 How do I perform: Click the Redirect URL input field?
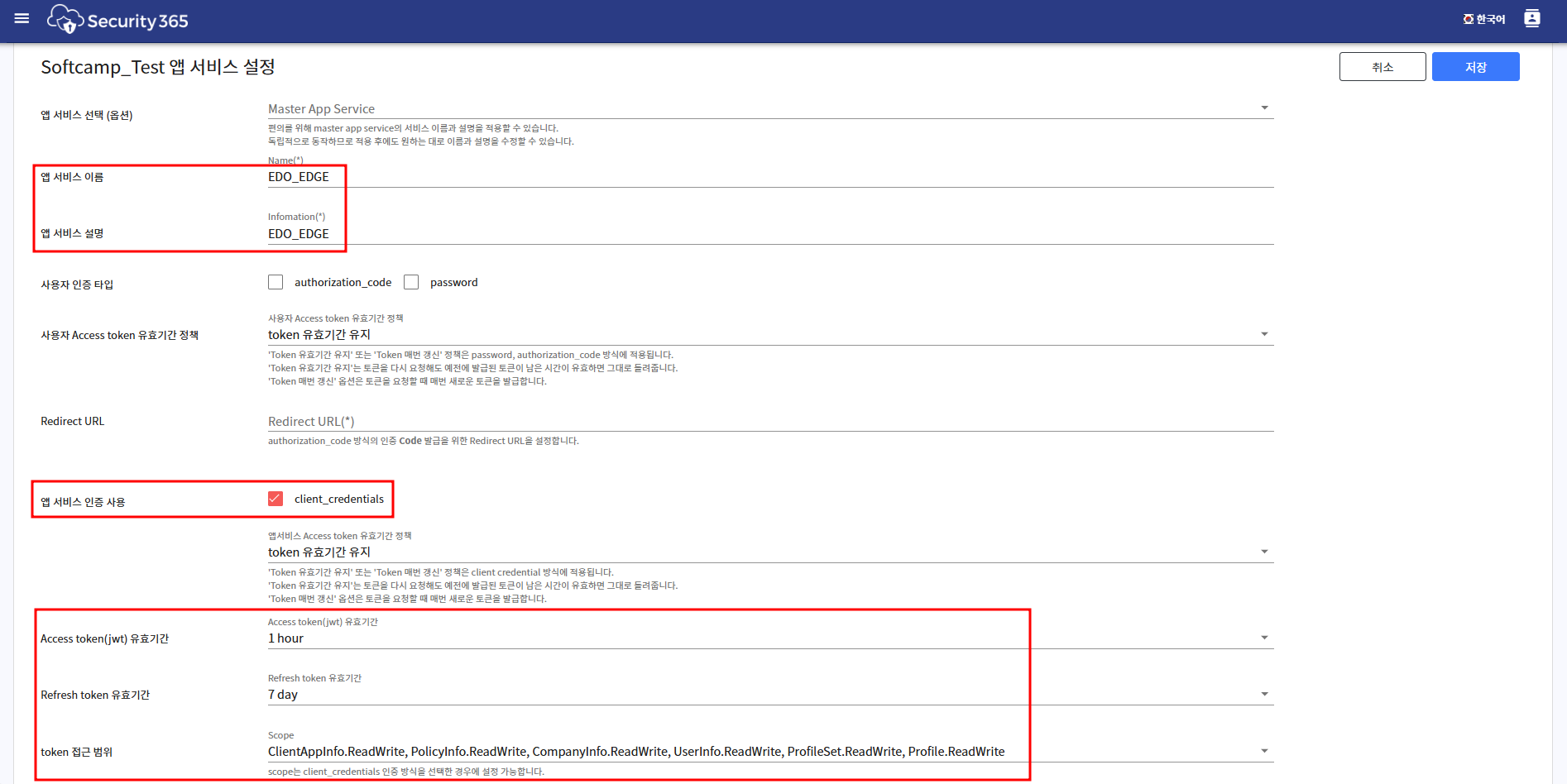point(769,422)
